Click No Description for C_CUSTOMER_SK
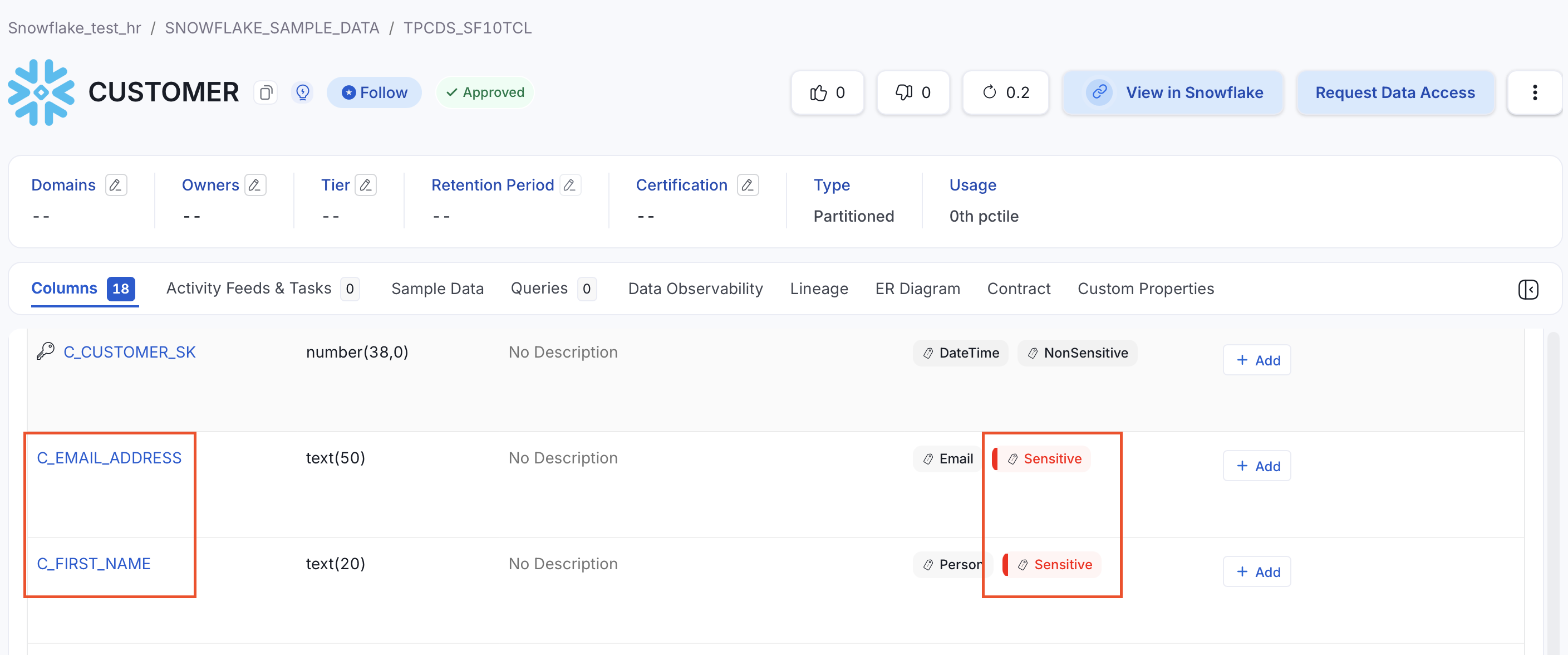Image resolution: width=1568 pixels, height=655 pixels. coord(563,352)
